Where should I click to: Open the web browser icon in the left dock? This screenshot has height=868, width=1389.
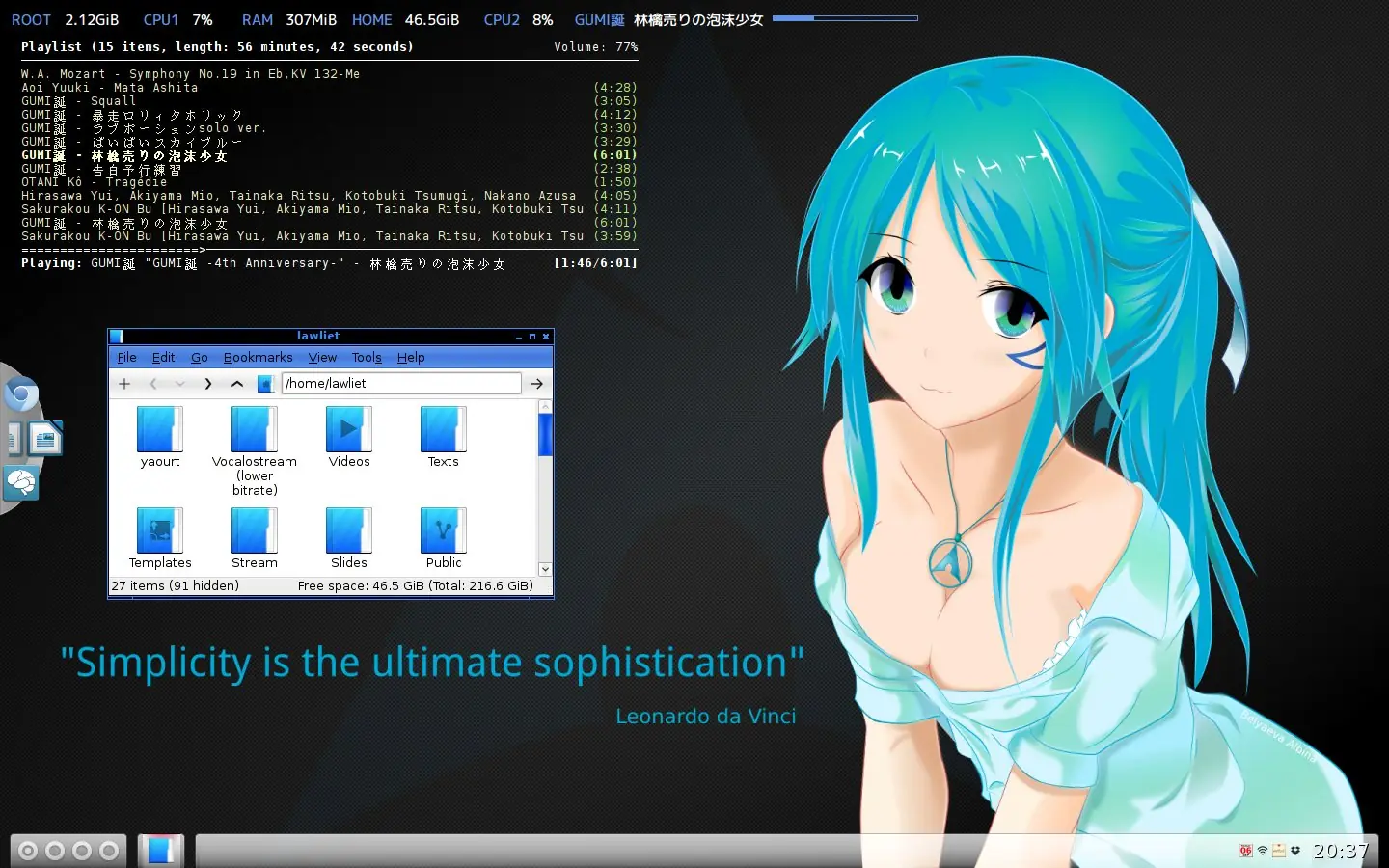coord(21,394)
